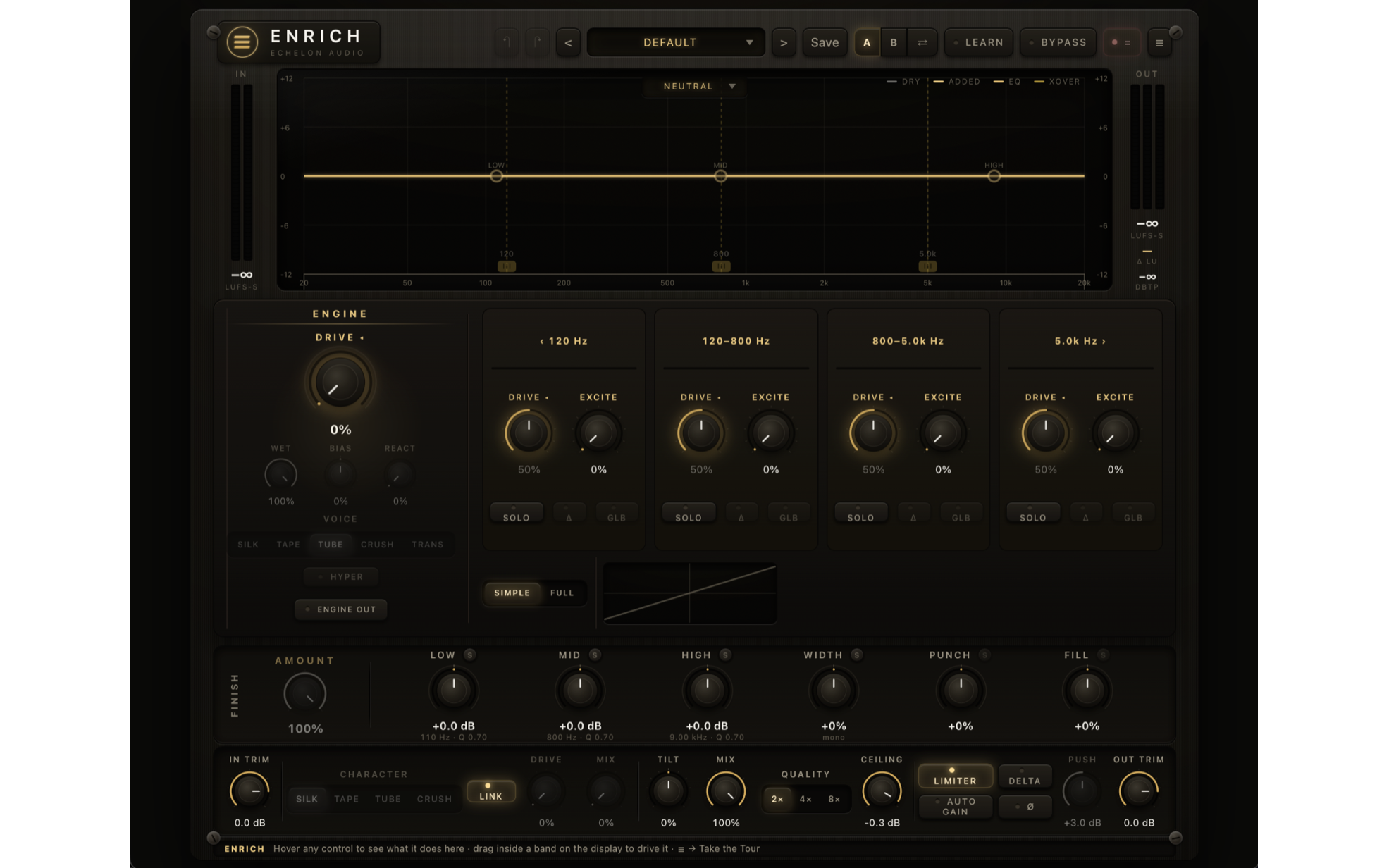Enable GLB on the 120 Hz band
The height and width of the screenshot is (868, 1389).
click(x=617, y=514)
